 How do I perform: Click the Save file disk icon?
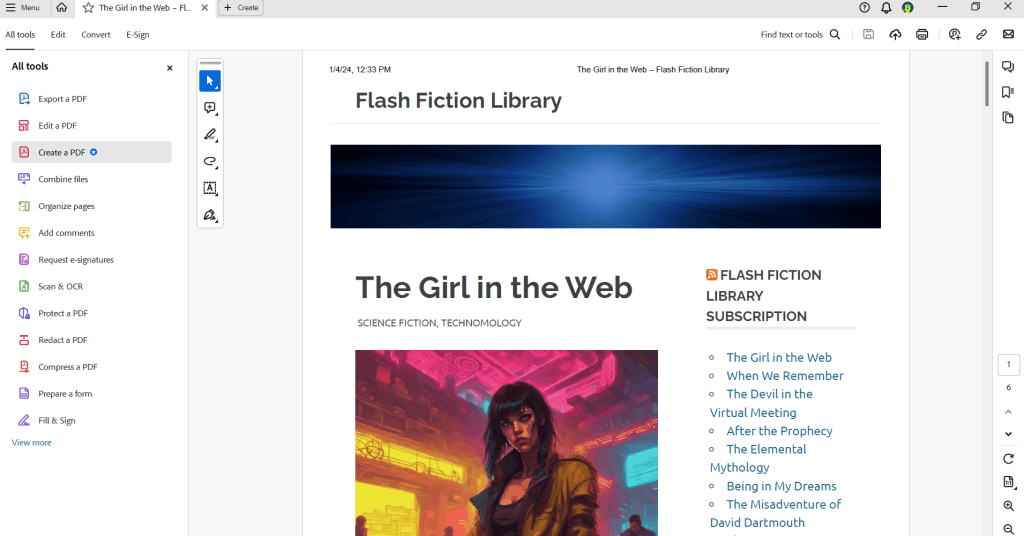click(x=869, y=35)
